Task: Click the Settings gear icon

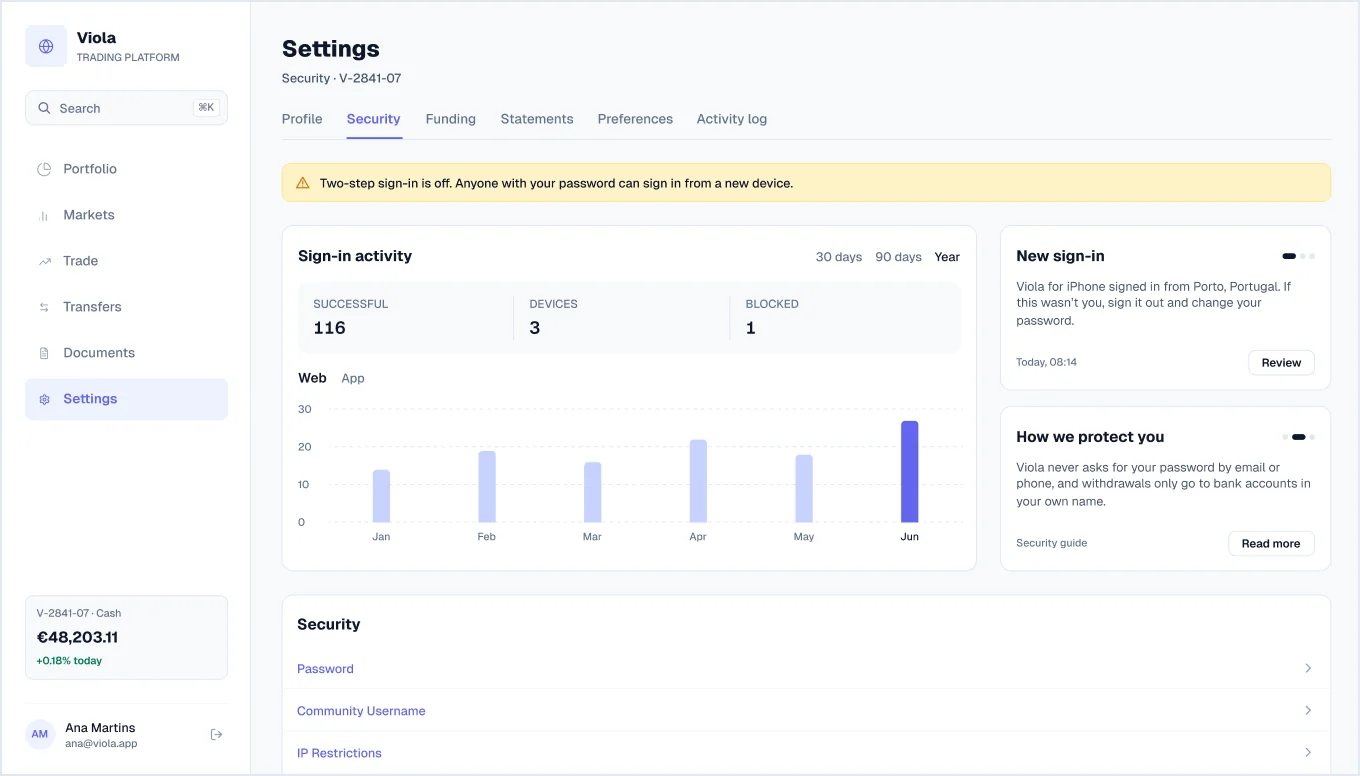Action: click(44, 399)
